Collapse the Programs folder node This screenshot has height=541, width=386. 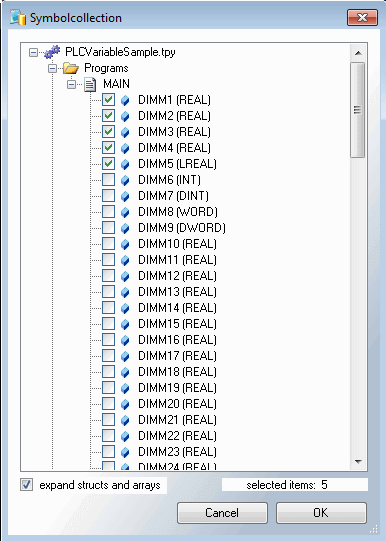[x=52, y=68]
